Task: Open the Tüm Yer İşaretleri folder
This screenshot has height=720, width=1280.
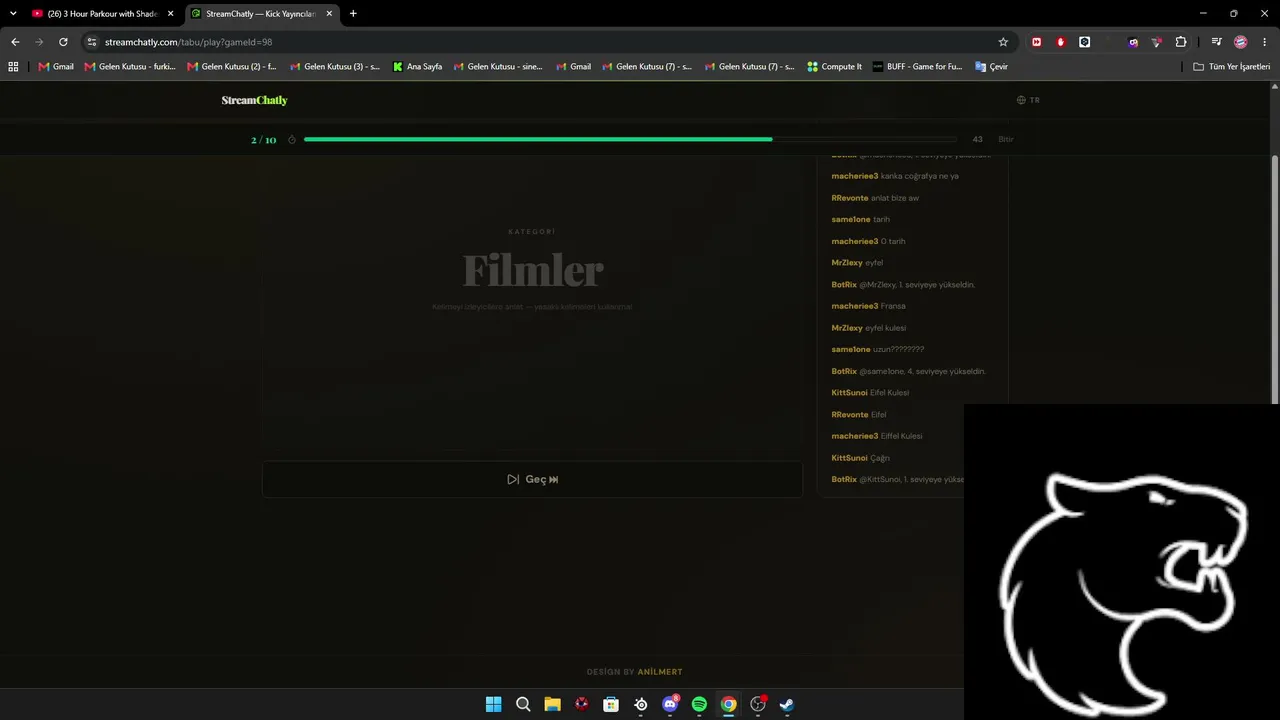Action: (x=1232, y=67)
